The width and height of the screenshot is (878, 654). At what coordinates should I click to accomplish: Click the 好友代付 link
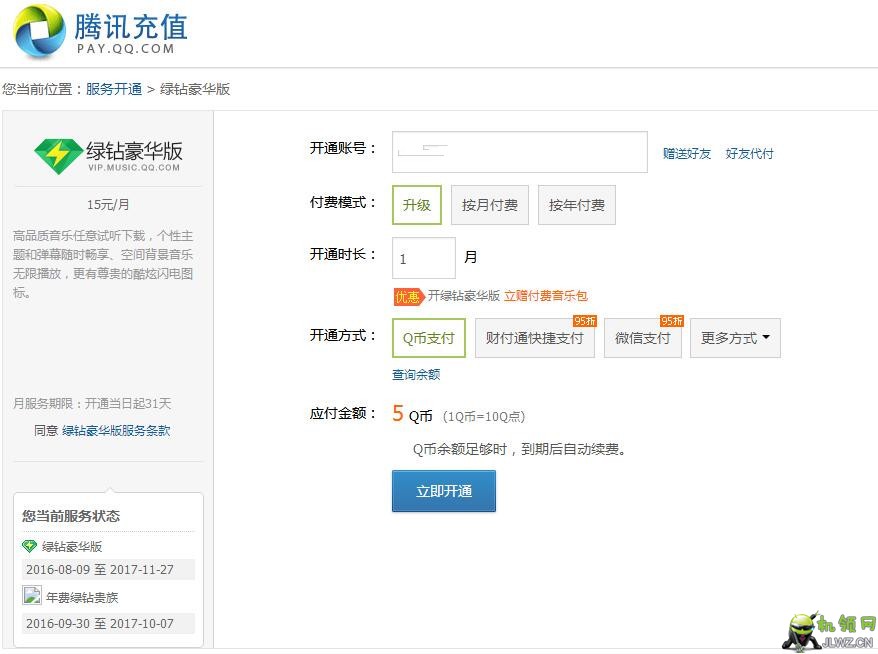click(x=749, y=153)
